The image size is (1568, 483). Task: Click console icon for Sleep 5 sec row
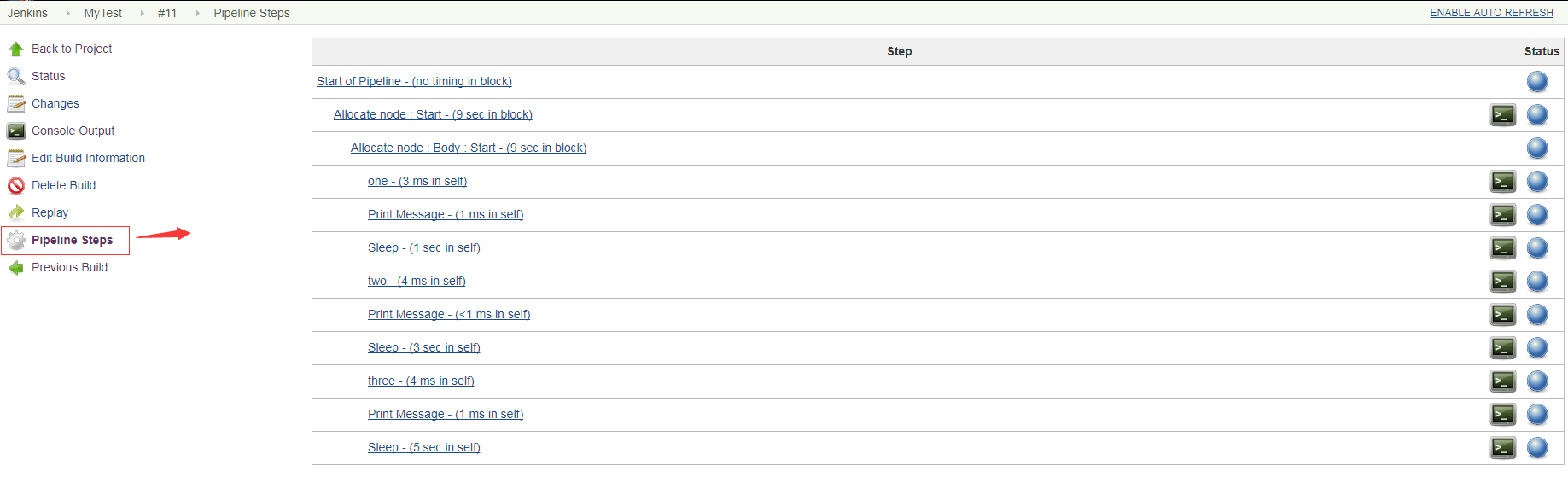(x=1502, y=448)
